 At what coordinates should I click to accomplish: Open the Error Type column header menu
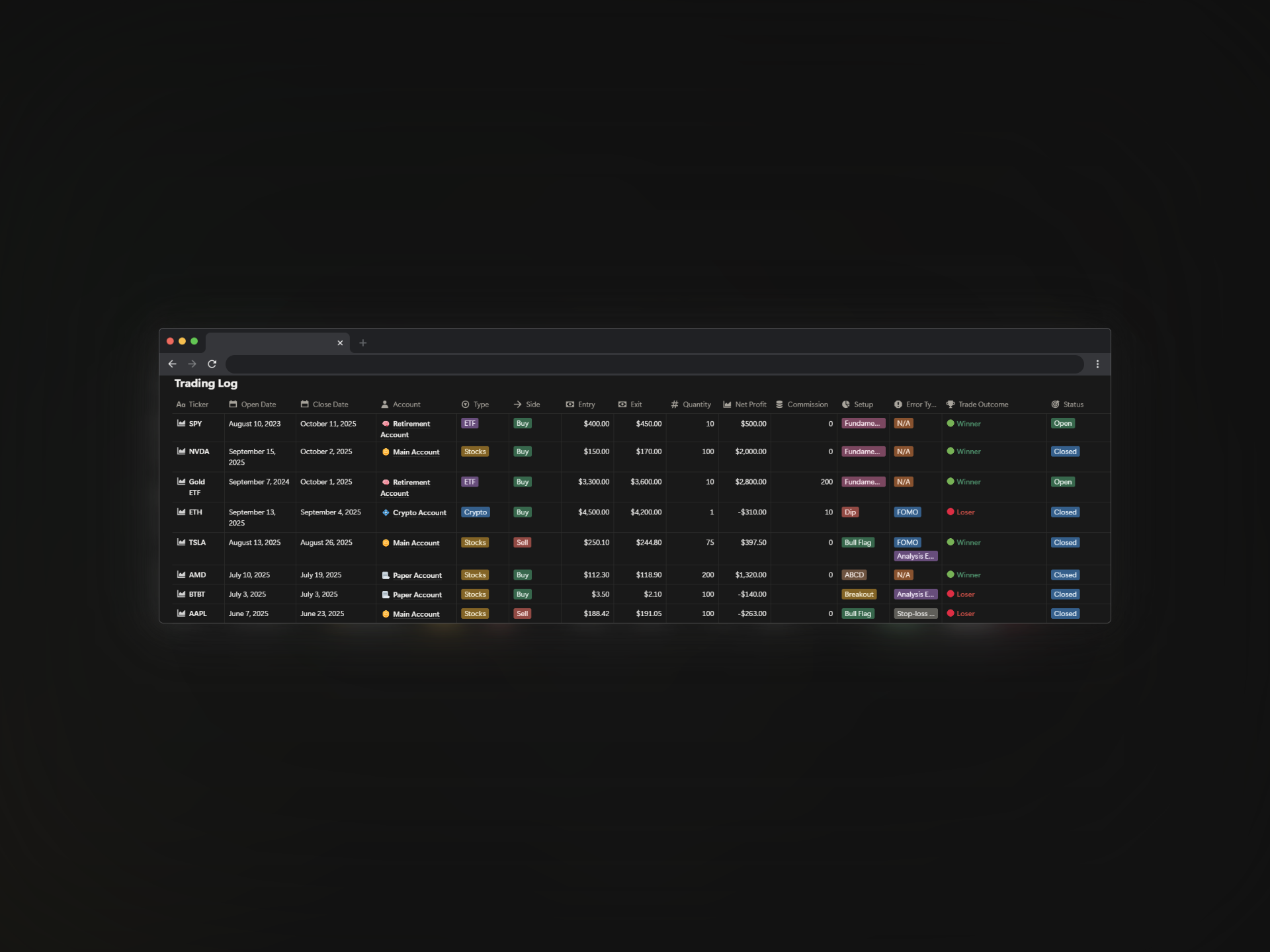click(915, 404)
